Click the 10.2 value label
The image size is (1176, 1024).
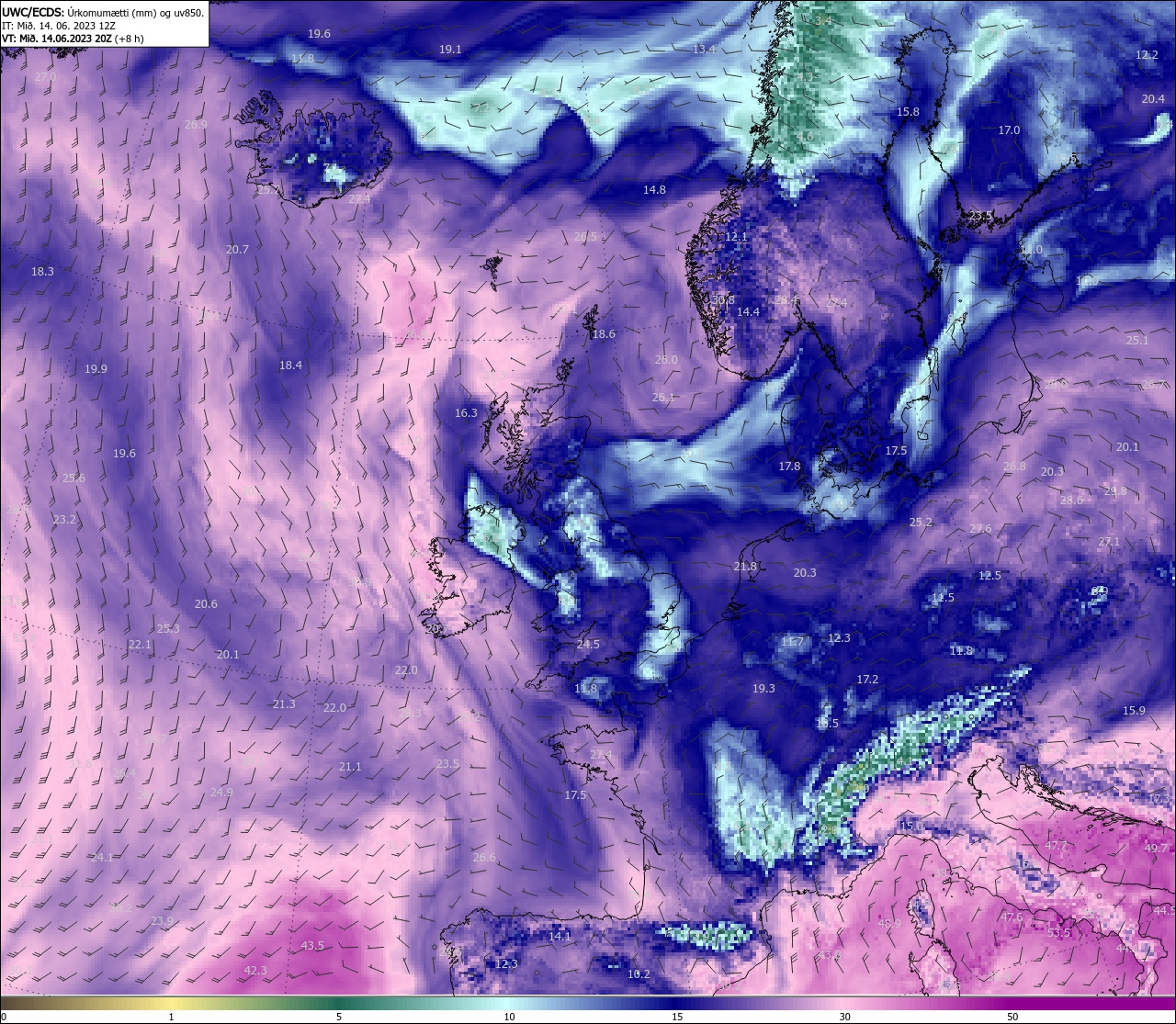[639, 974]
